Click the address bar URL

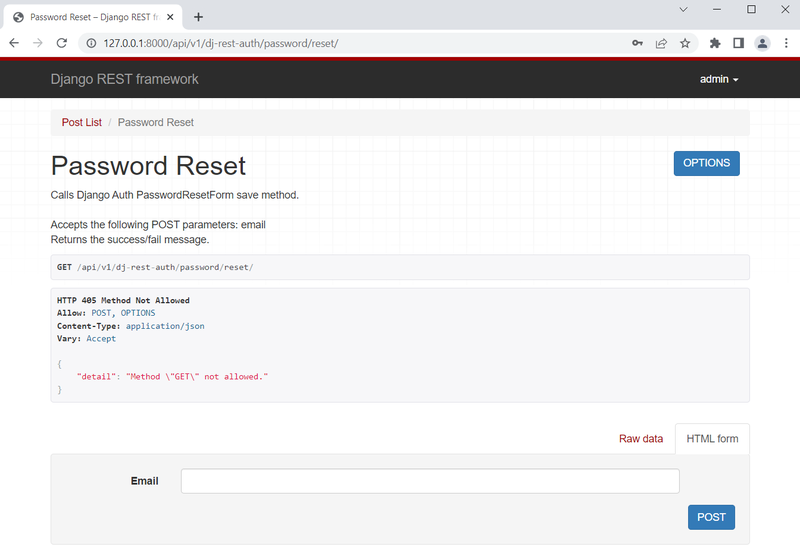(220, 43)
